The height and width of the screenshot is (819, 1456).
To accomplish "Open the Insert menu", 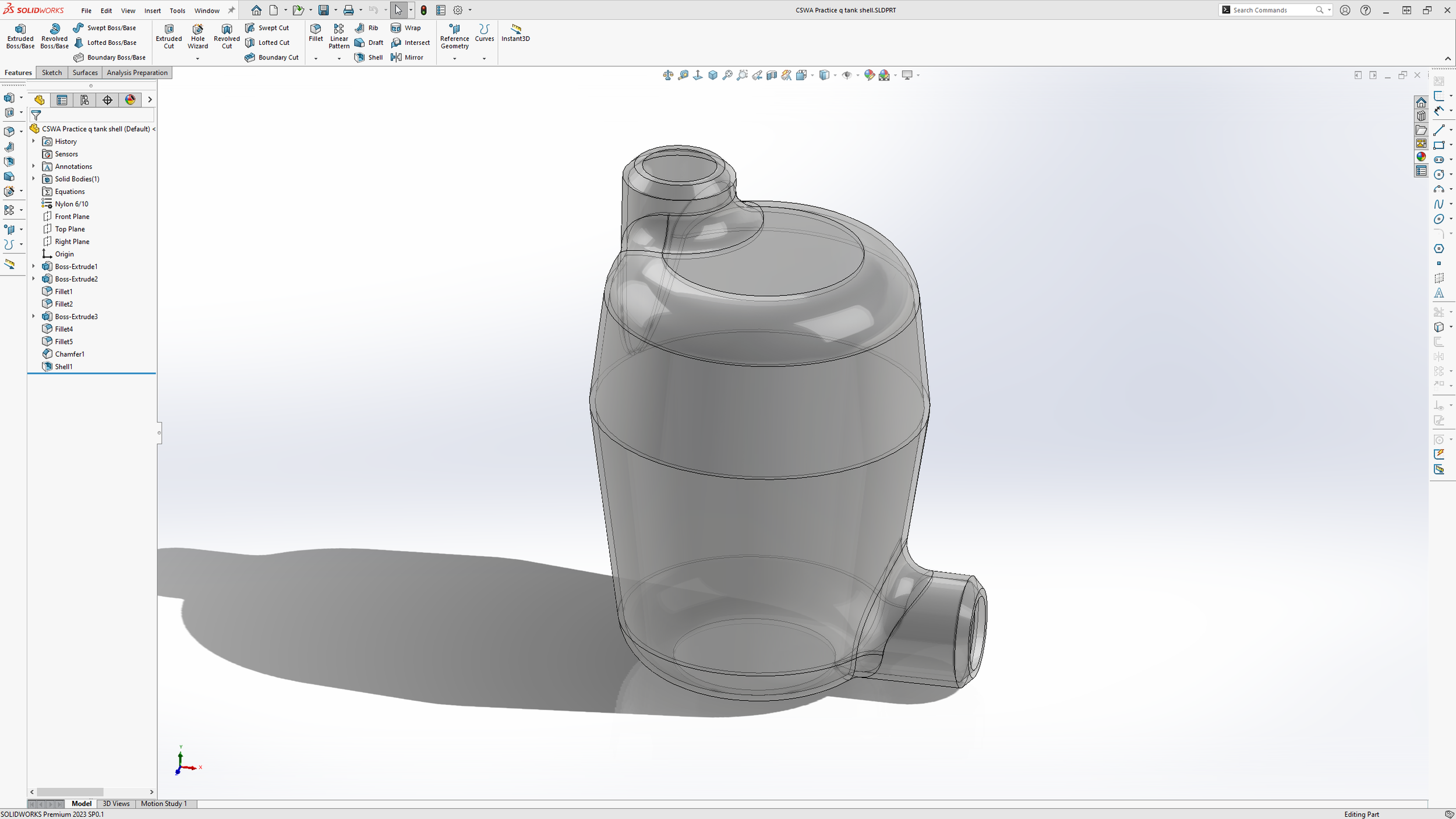I will coord(153,10).
